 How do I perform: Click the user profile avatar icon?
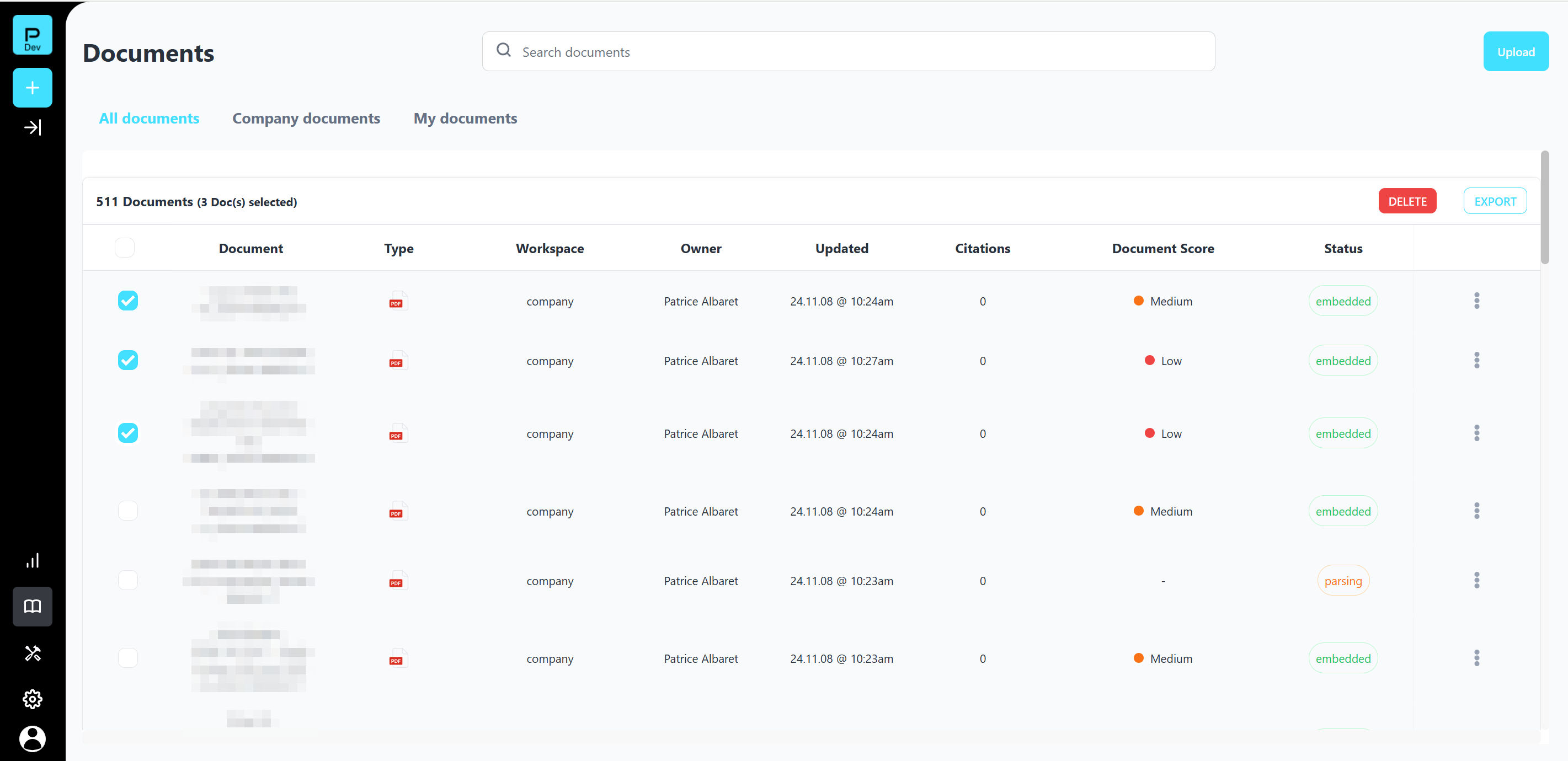(x=32, y=738)
